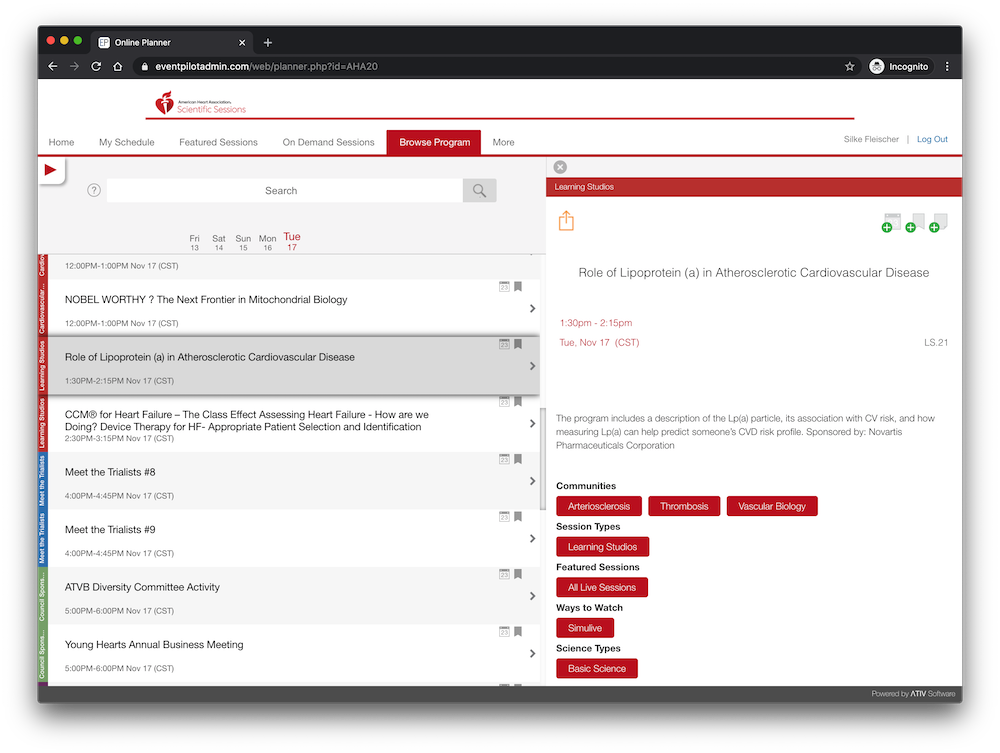Screen dimensions: 1000x753
Task: Click the American Heart Association Scientific Sessions logo
Action: (x=200, y=103)
